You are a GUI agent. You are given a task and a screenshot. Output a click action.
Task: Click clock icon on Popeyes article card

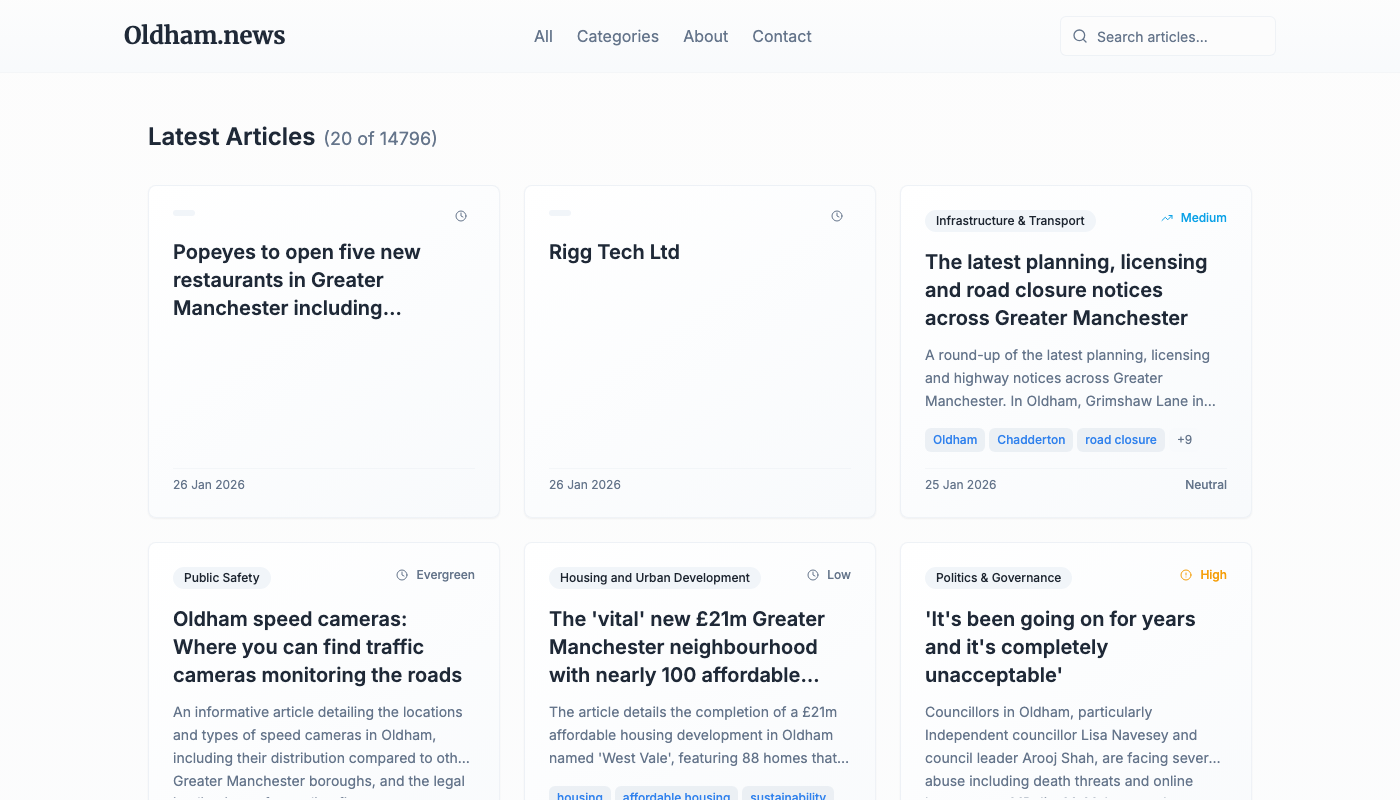(461, 216)
